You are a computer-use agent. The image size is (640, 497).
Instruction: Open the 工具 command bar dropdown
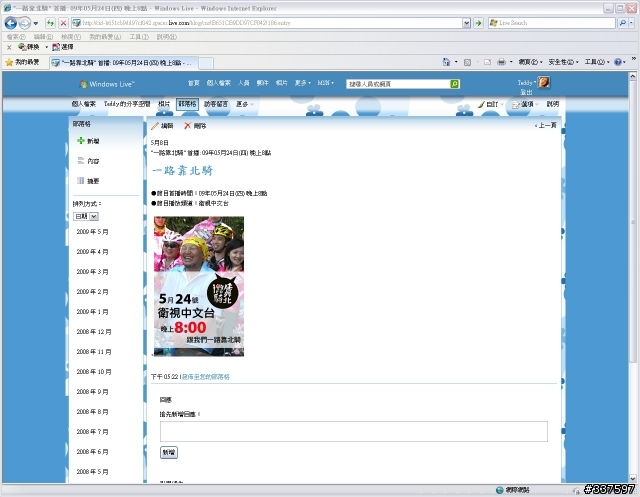596,62
